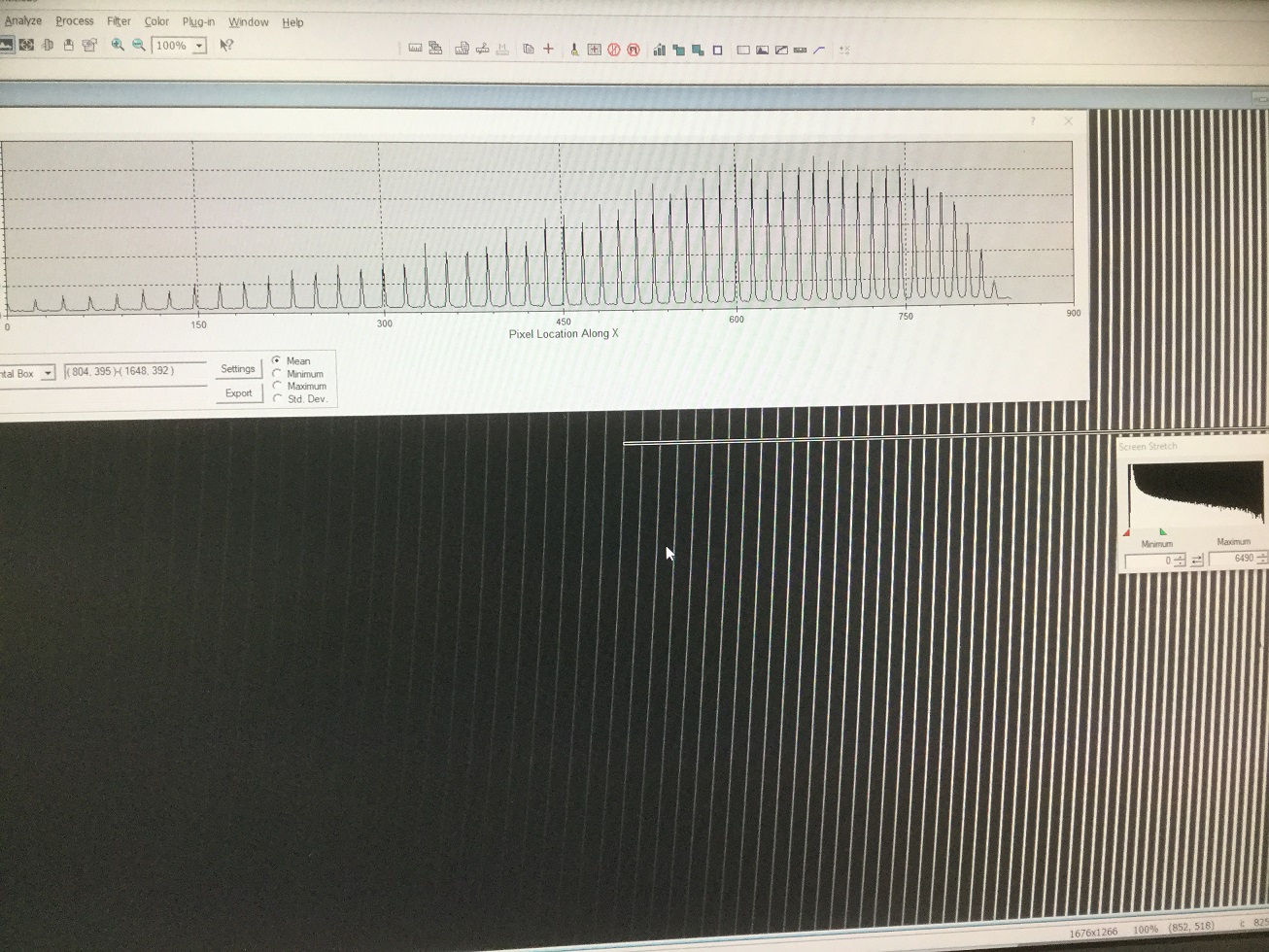Select the crosshair cursor tool
The image size is (1269, 952).
[x=549, y=49]
